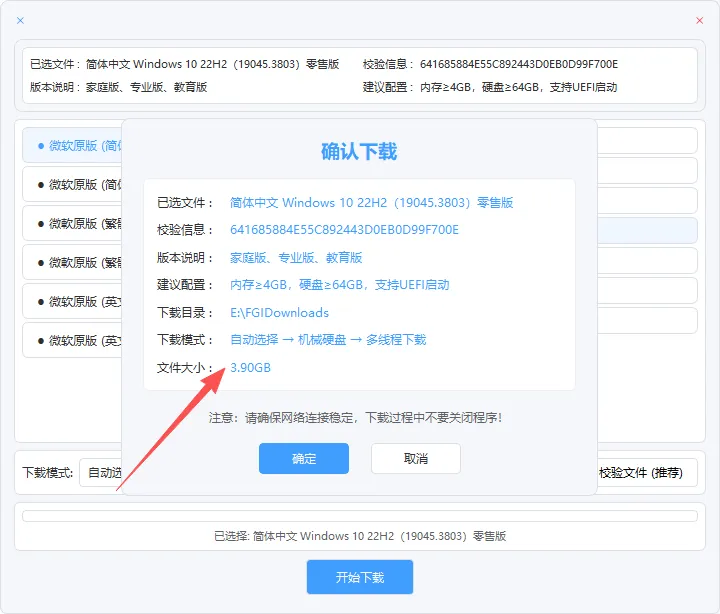This screenshot has width=720, height=614.
Task: Confirm download with the 确定 button
Action: click(304, 458)
